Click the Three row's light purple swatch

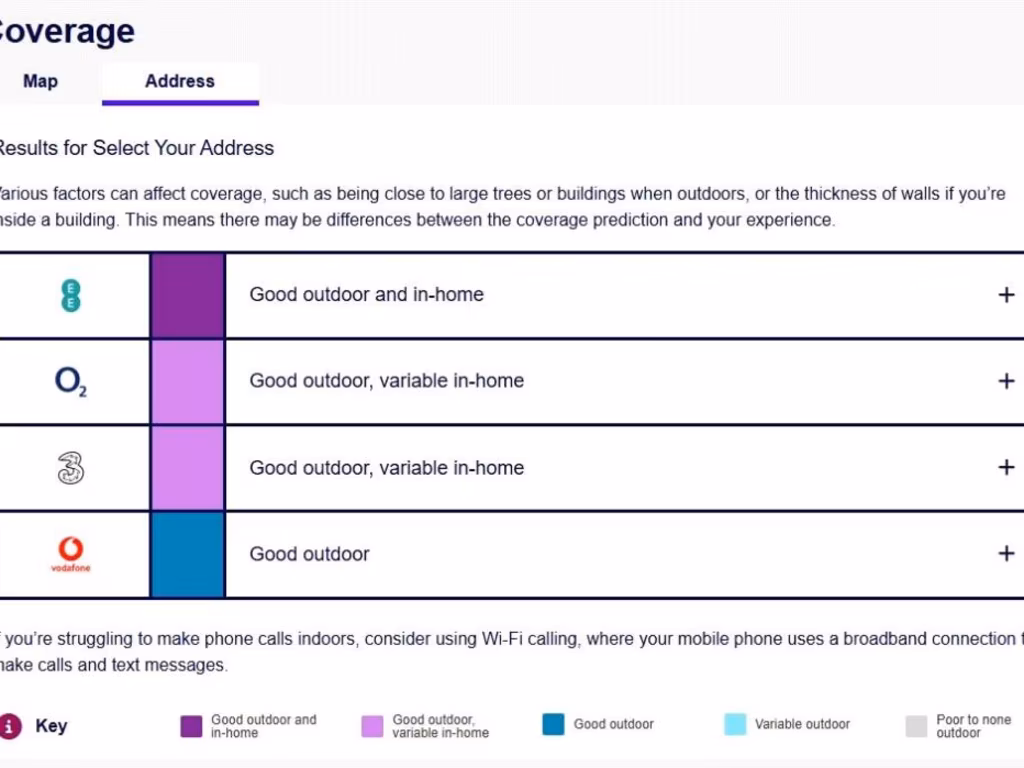(187, 467)
